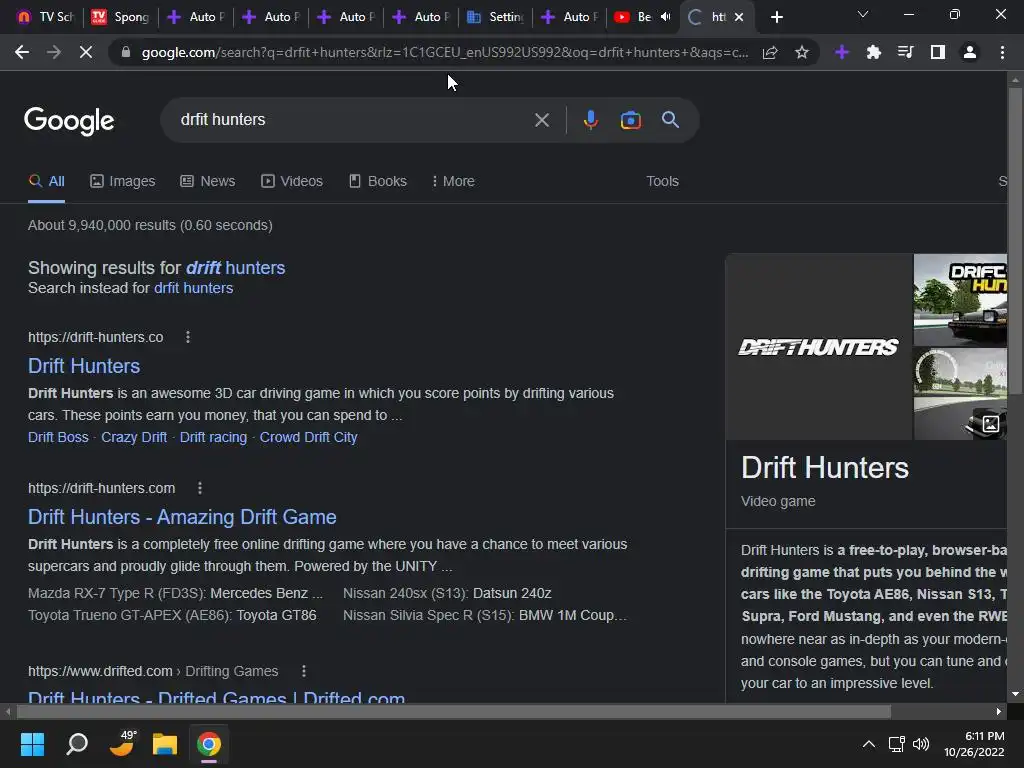
Task: Click the corrected drift hunters link
Action: point(235,268)
